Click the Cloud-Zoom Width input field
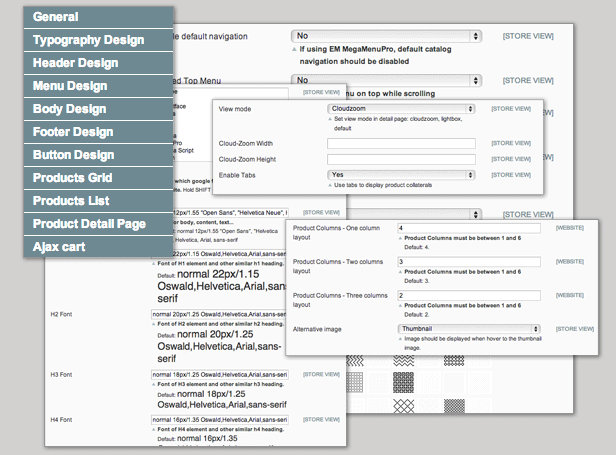This screenshot has width=616, height=455. tap(400, 143)
